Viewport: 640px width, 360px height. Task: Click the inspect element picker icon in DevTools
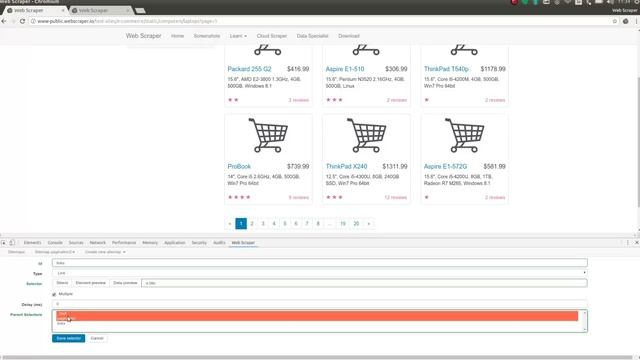tap(4, 242)
